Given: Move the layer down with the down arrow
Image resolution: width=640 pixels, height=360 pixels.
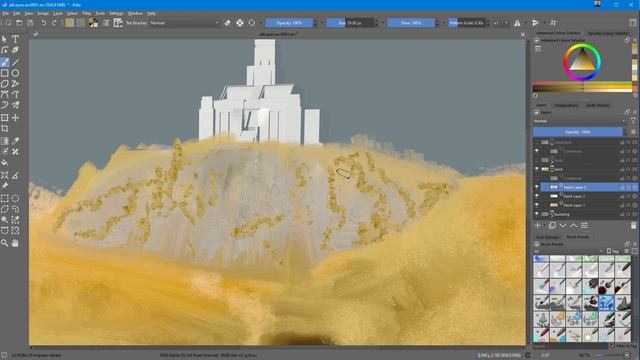Looking at the screenshot, I should (x=563, y=225).
